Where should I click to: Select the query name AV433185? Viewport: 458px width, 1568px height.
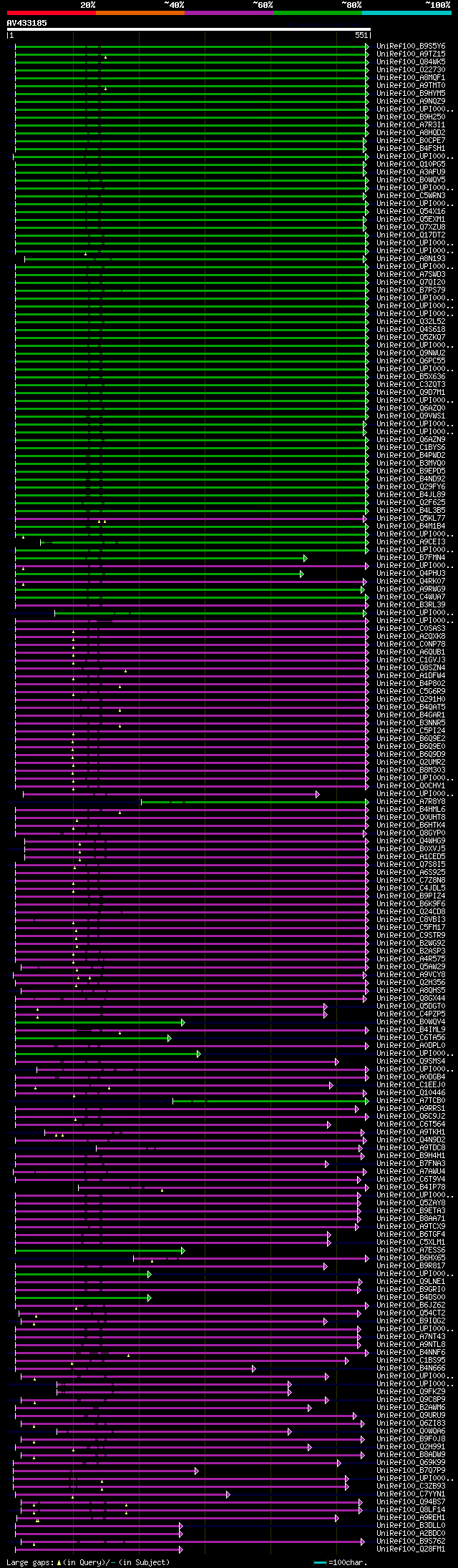pos(27,23)
